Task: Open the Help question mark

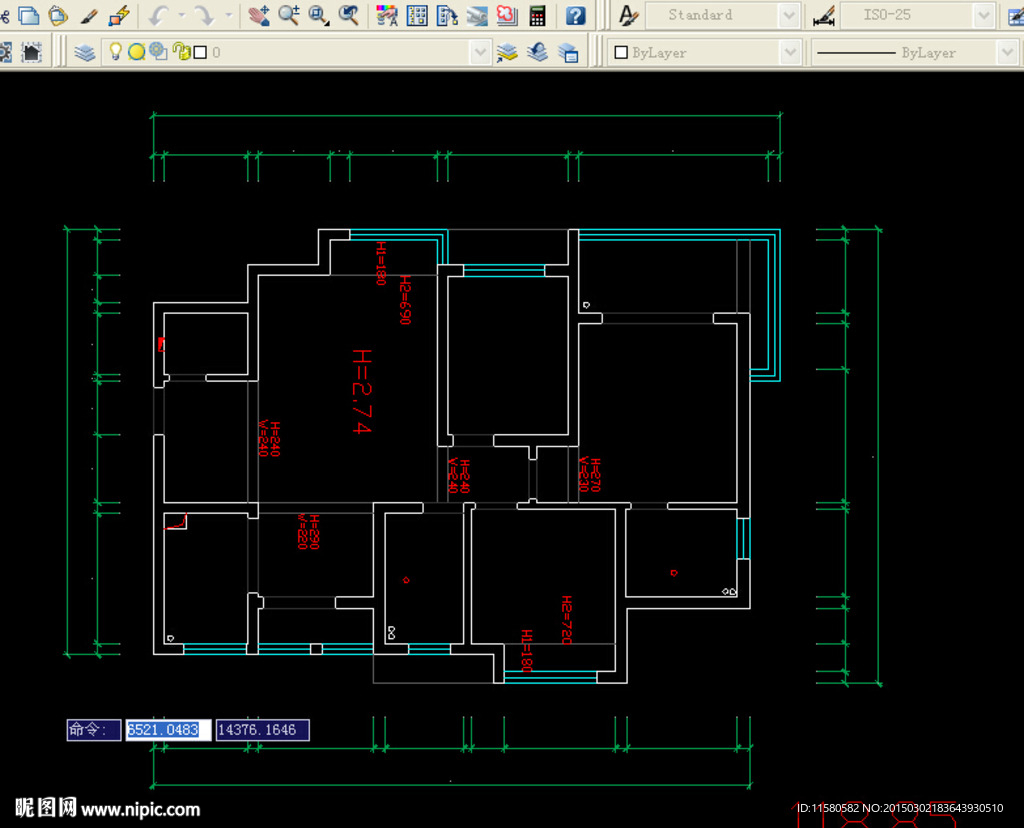Action: [x=575, y=15]
